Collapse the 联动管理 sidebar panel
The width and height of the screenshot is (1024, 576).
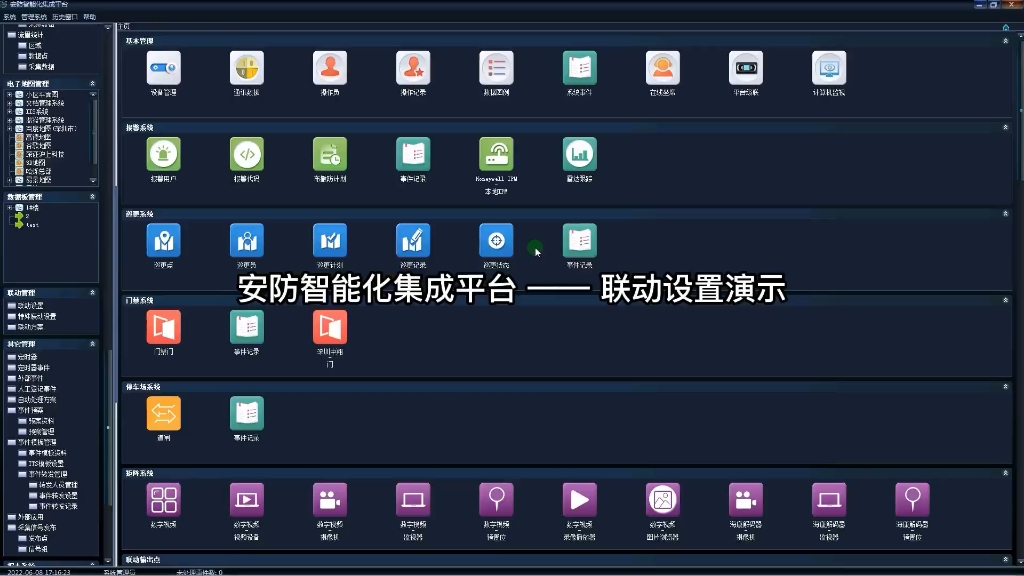coord(93,292)
